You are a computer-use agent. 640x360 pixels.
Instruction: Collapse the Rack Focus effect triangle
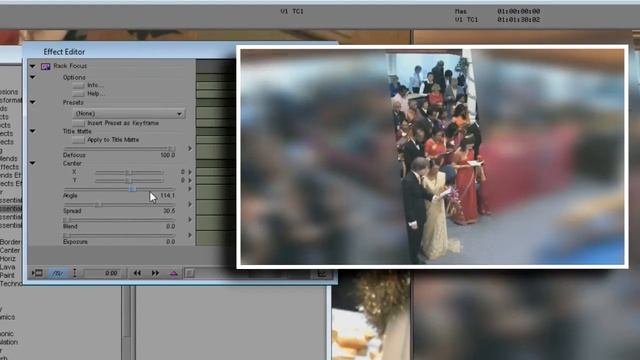(x=32, y=66)
